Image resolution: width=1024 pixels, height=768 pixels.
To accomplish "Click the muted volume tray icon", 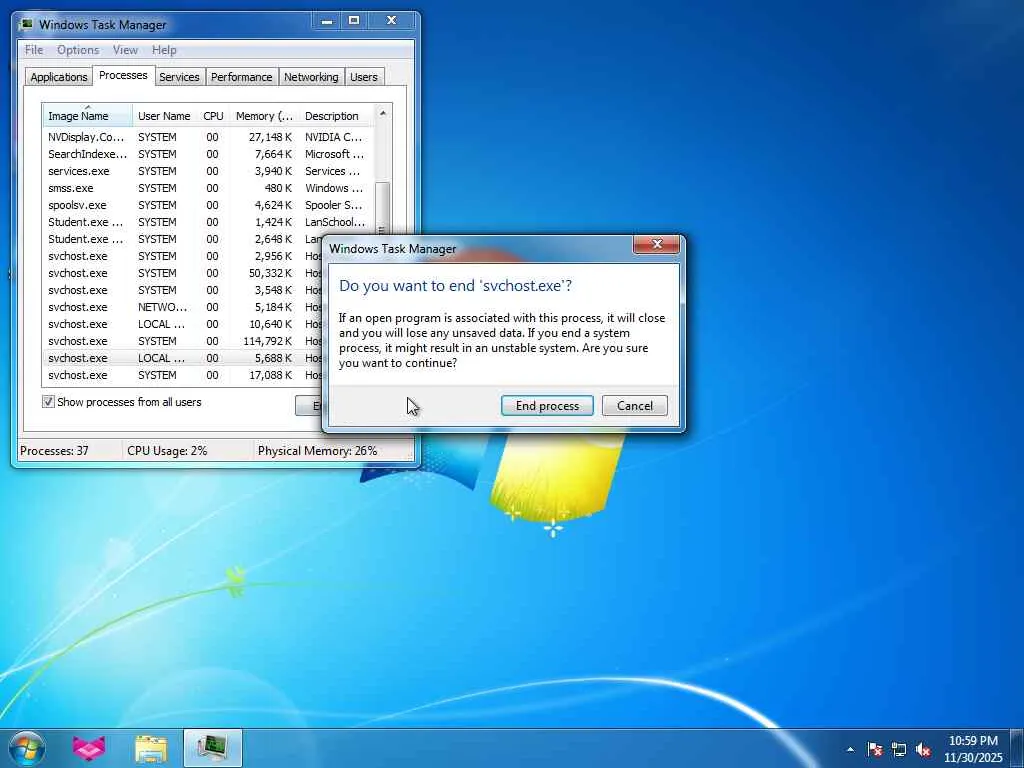I will click(923, 749).
